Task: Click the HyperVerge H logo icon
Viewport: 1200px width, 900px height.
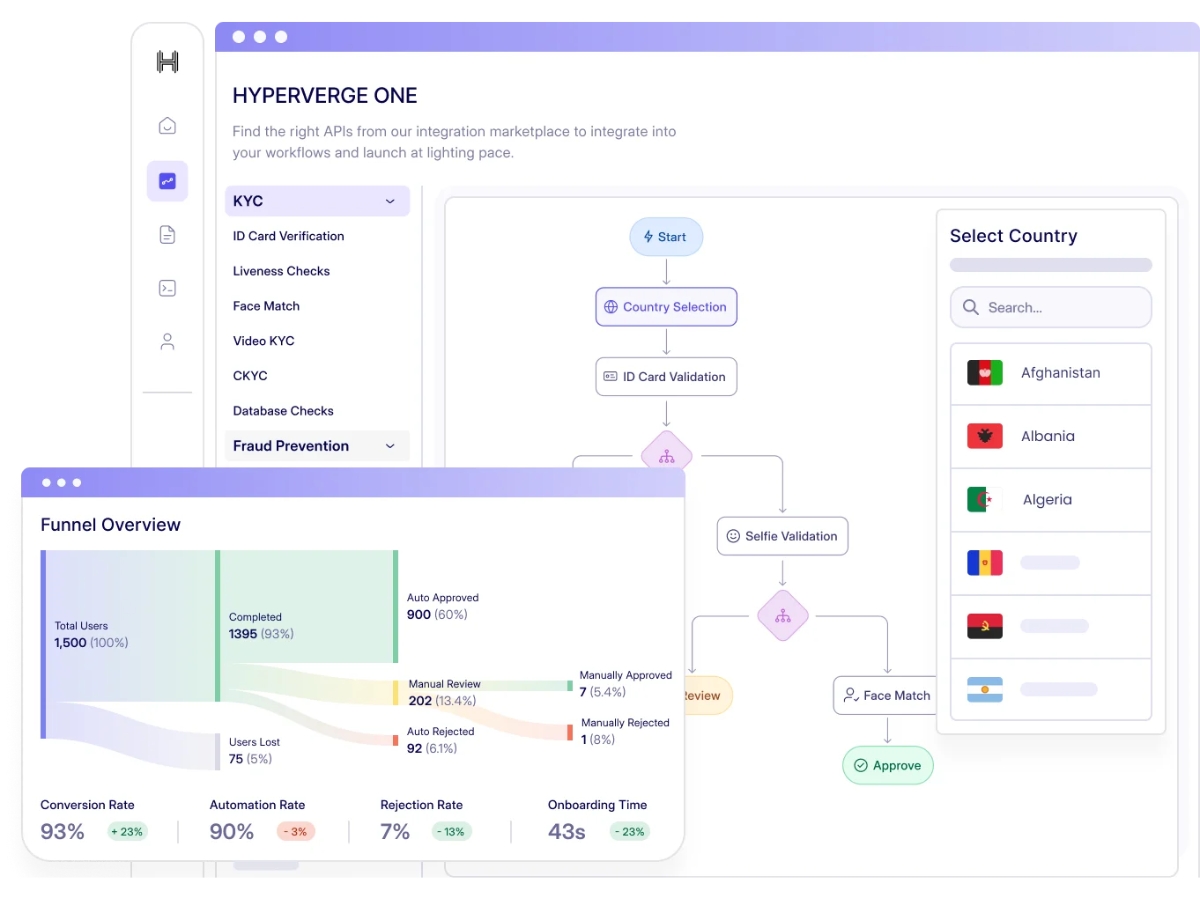Action: tap(167, 62)
